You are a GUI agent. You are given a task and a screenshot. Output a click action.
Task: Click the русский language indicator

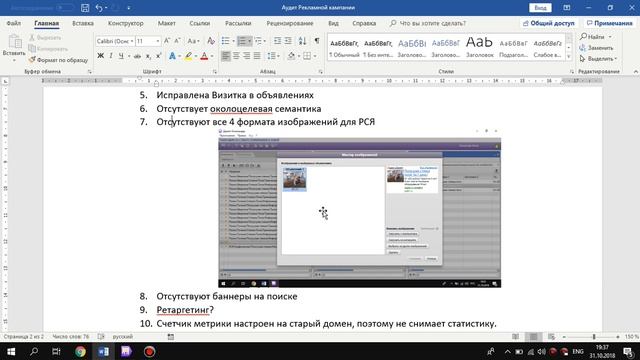click(x=122, y=337)
